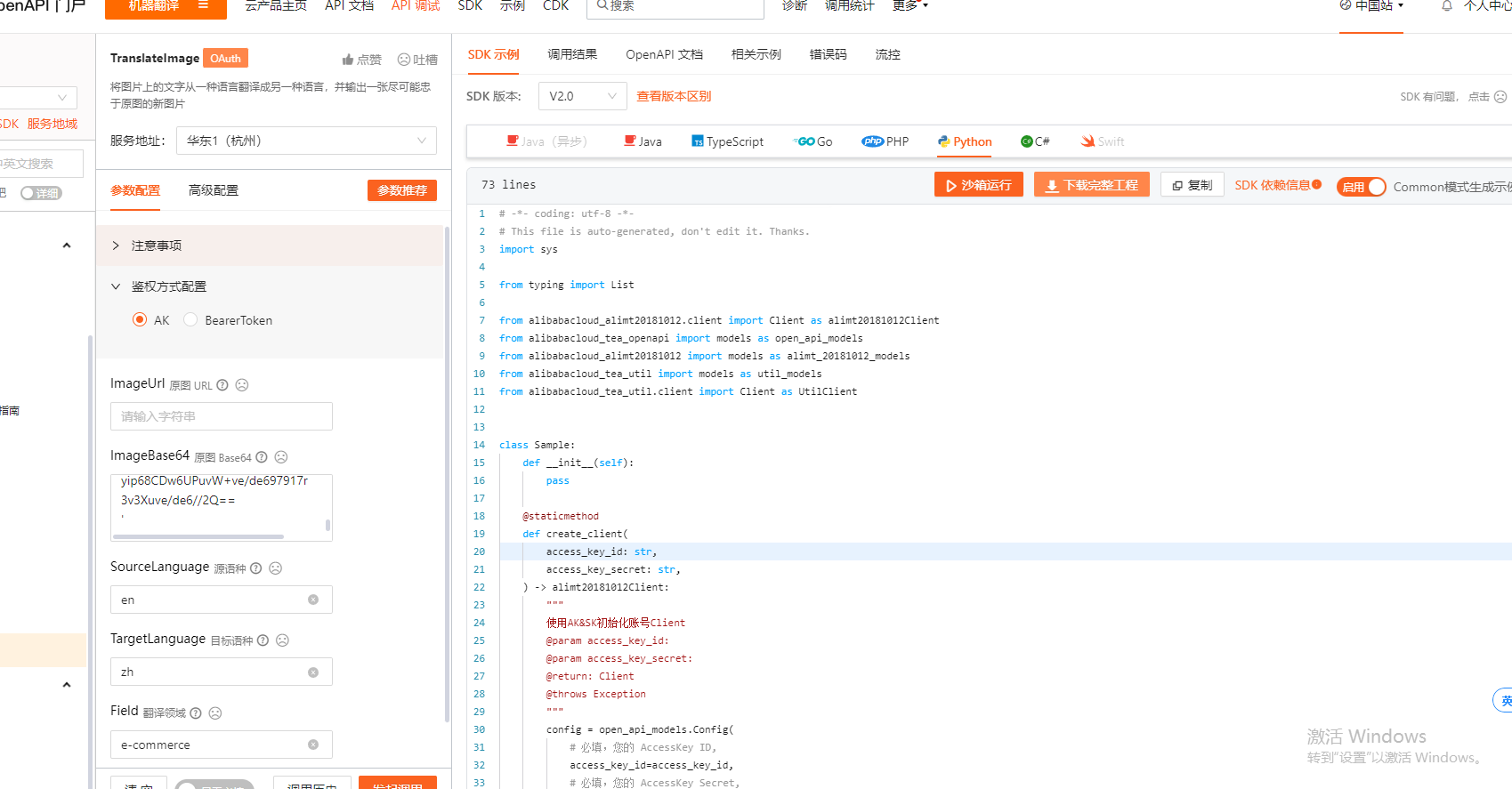The height and width of the screenshot is (789, 1512).
Task: Select the BearerToken radio option
Action: click(190, 319)
